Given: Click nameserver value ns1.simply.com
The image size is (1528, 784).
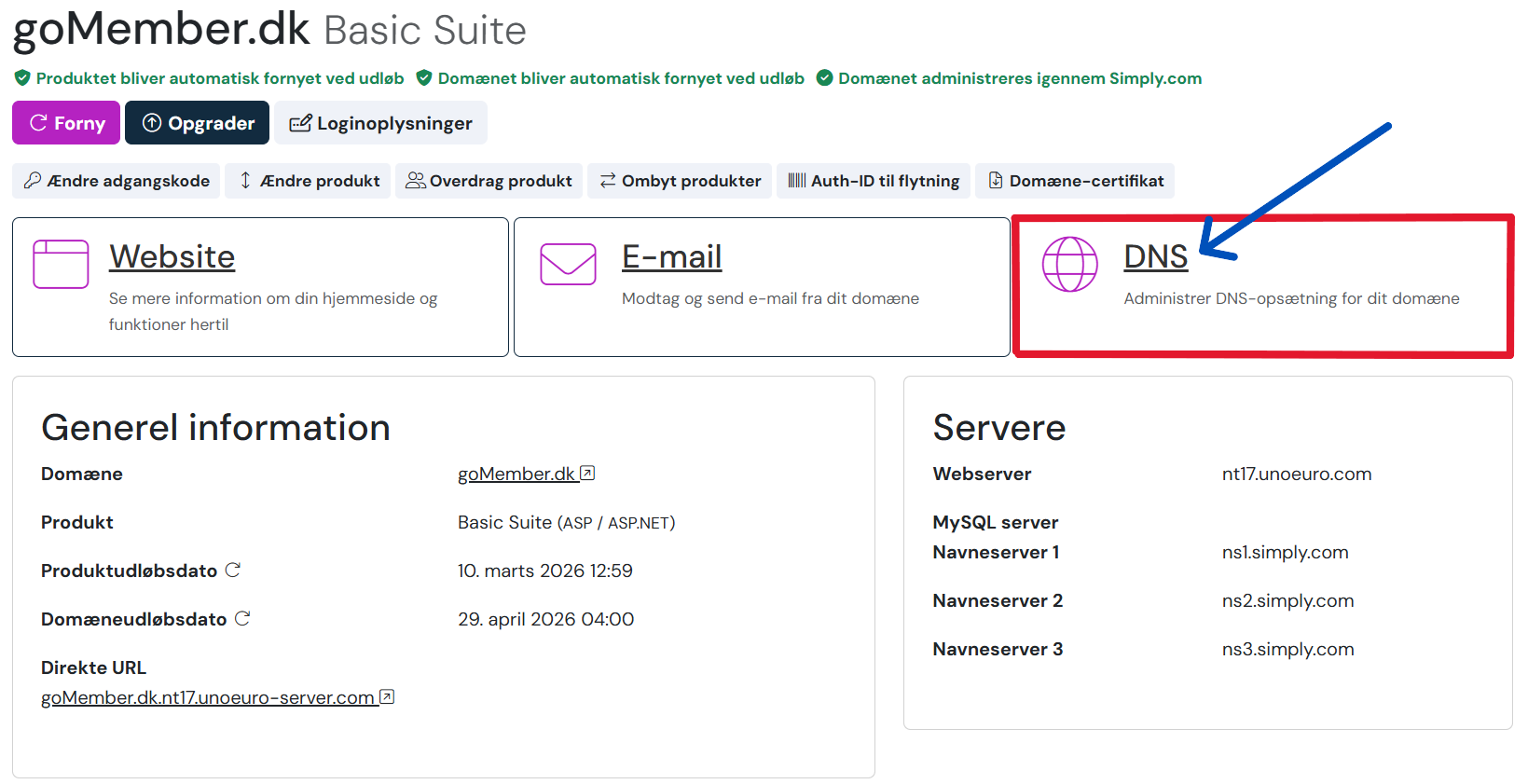Looking at the screenshot, I should 1285,552.
